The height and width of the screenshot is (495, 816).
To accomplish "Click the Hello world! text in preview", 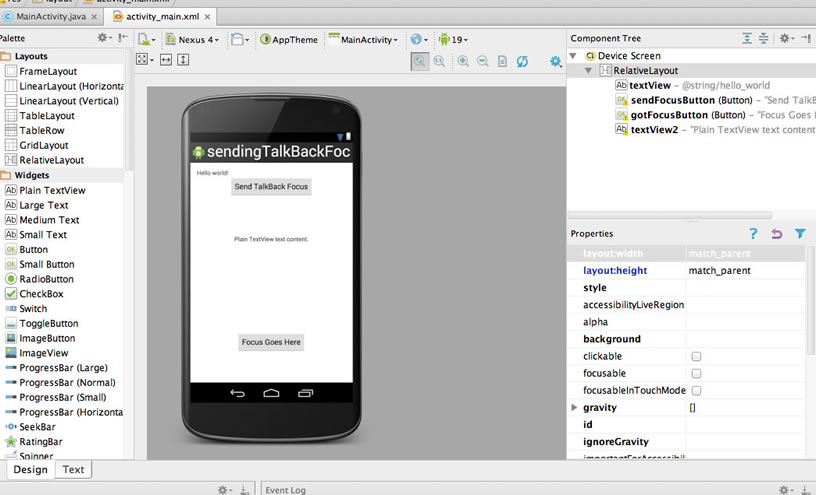I will [212, 173].
